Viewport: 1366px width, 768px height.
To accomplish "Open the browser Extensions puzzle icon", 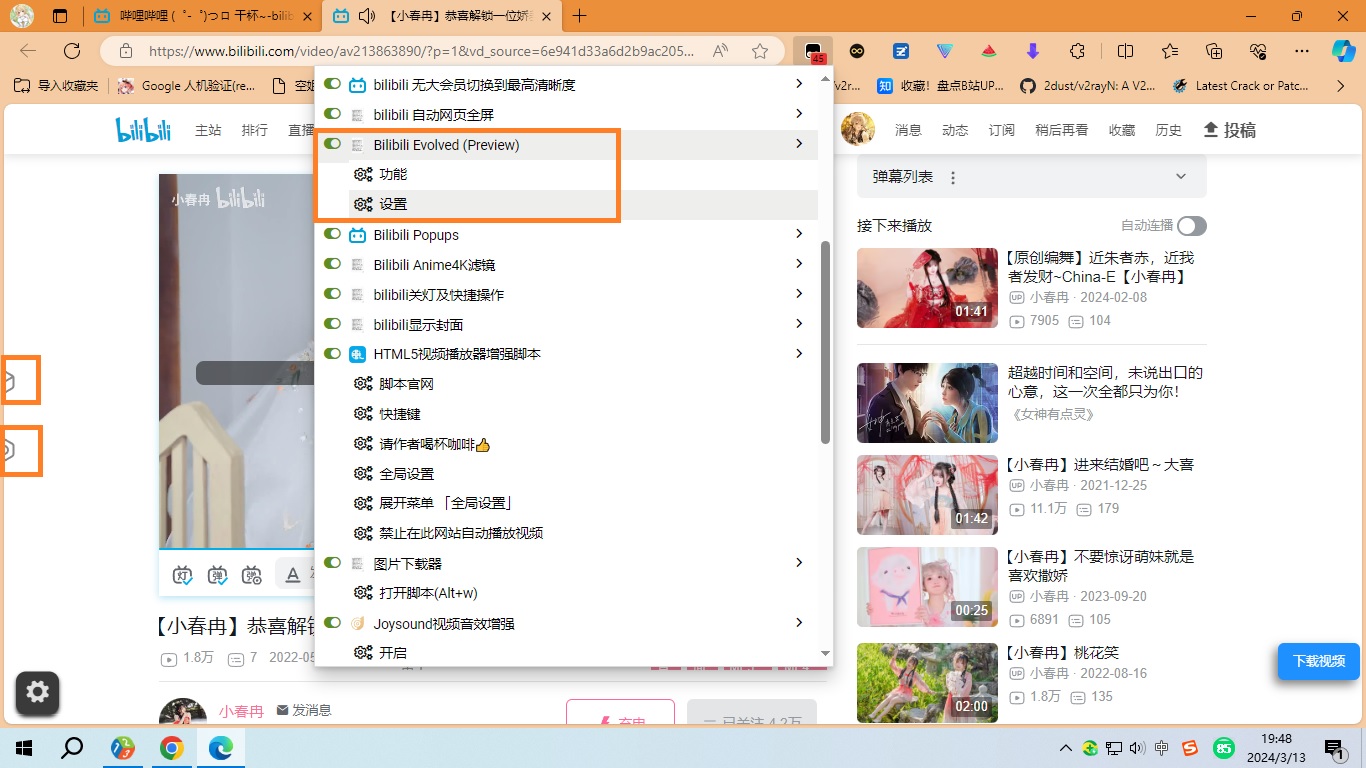I will tap(1077, 51).
